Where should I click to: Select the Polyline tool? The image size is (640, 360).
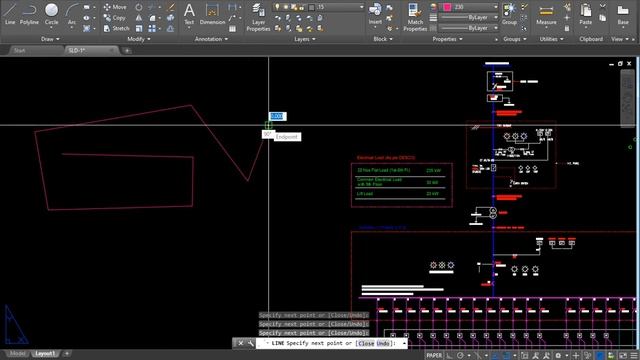coord(29,13)
